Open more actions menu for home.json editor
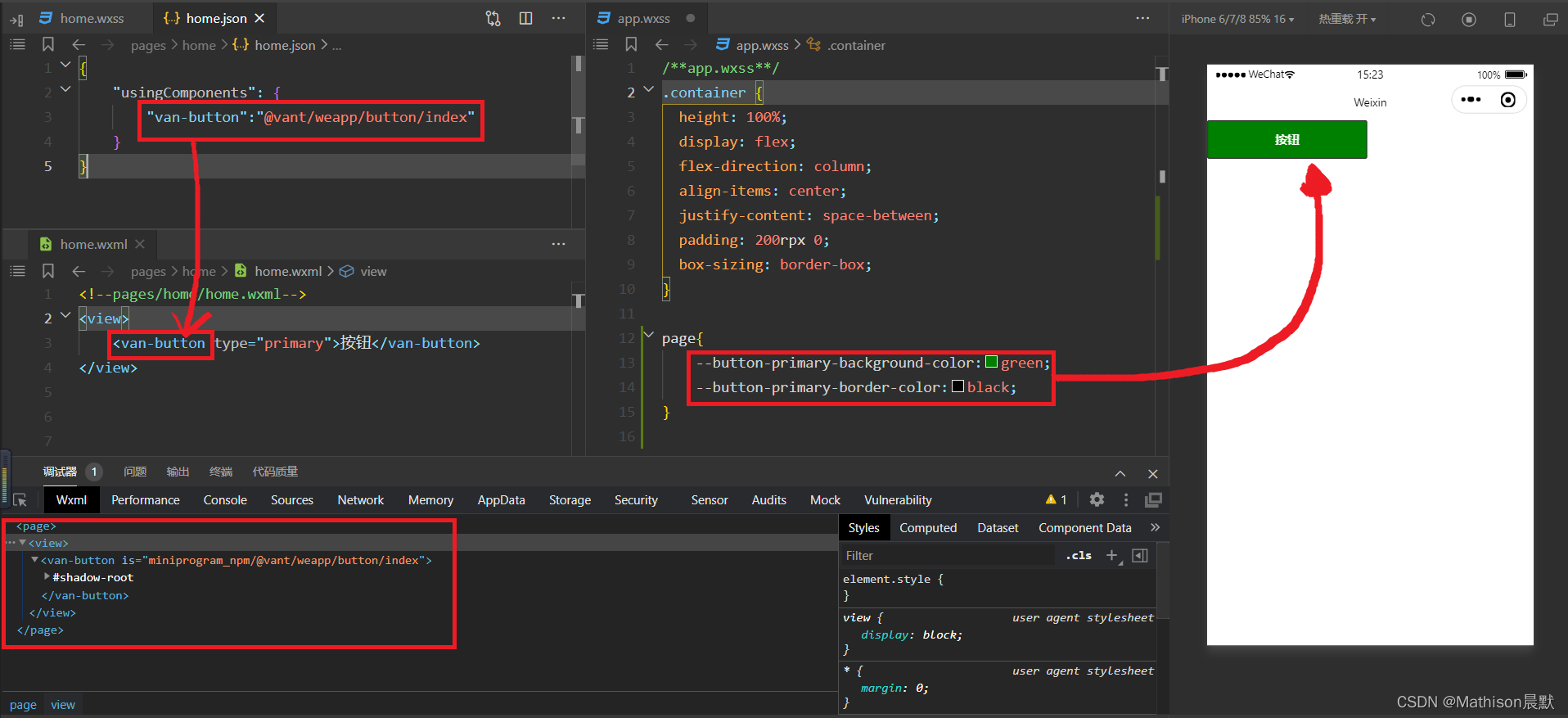The height and width of the screenshot is (718, 1568). (x=559, y=18)
